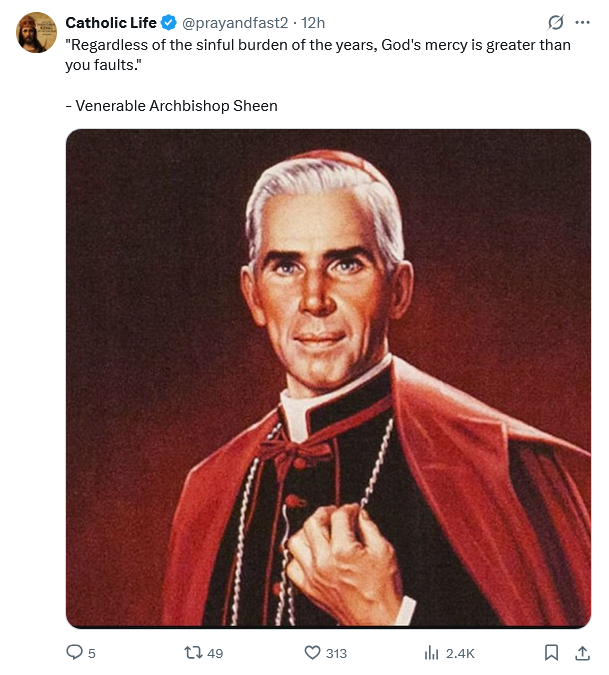Share the post via the upload arrow icon
This screenshot has height=675, width=609.
582,653
